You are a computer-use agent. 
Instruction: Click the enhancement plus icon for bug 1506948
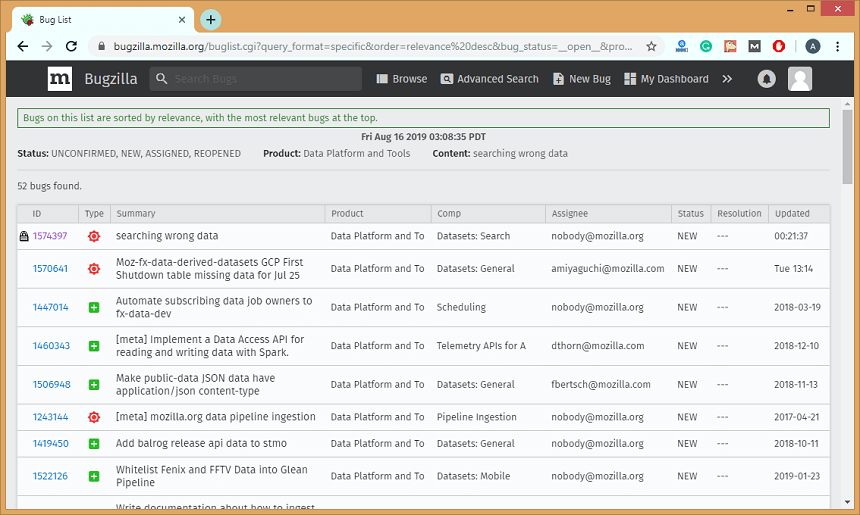94,384
